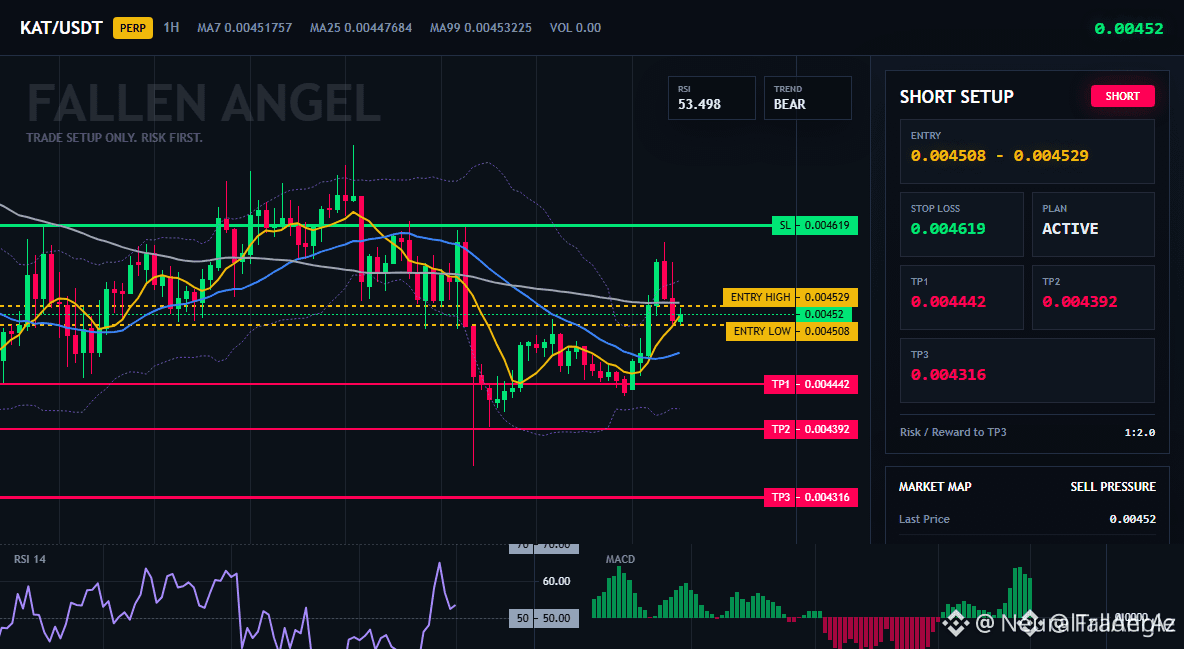The image size is (1184, 649).
Task: Click the PLAN ACTIVE card
Action: (x=1093, y=224)
